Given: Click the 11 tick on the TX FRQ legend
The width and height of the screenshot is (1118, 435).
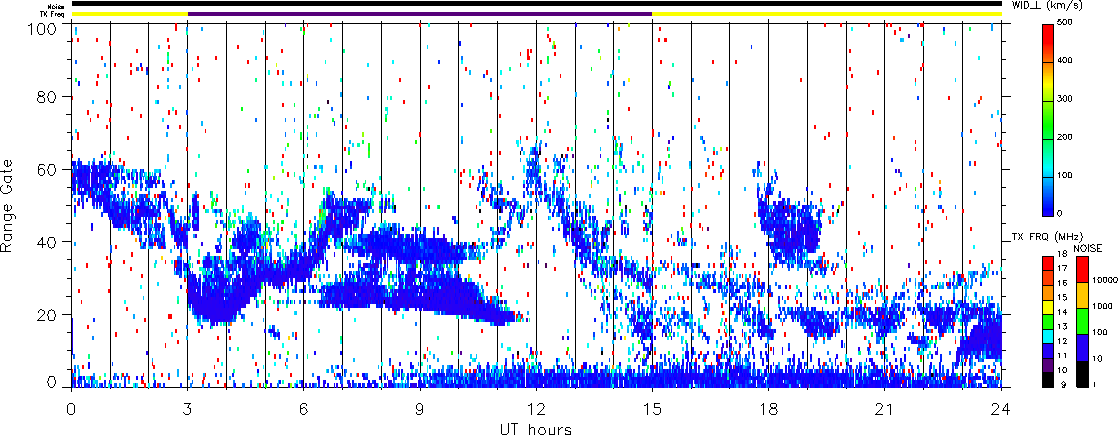Looking at the screenshot, I should (1064, 355).
